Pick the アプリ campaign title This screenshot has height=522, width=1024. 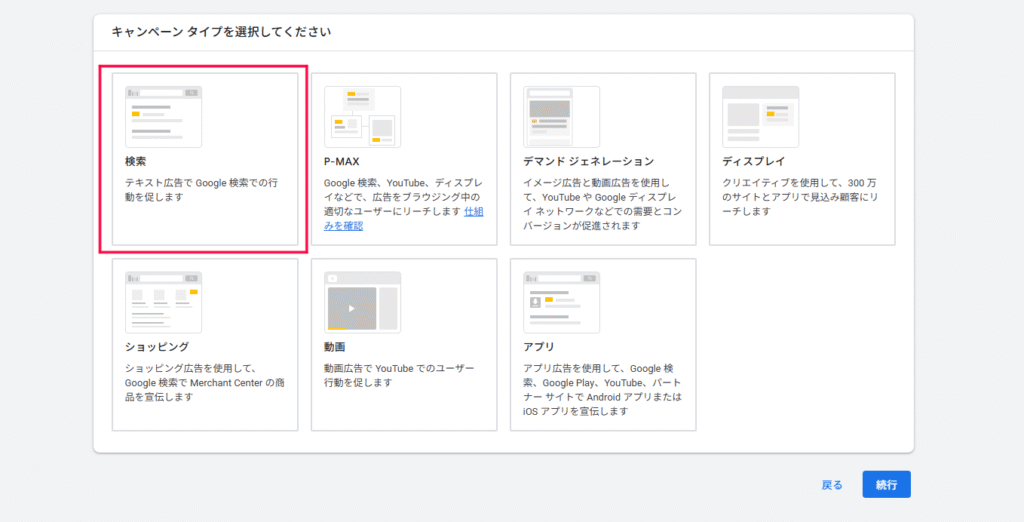click(539, 347)
